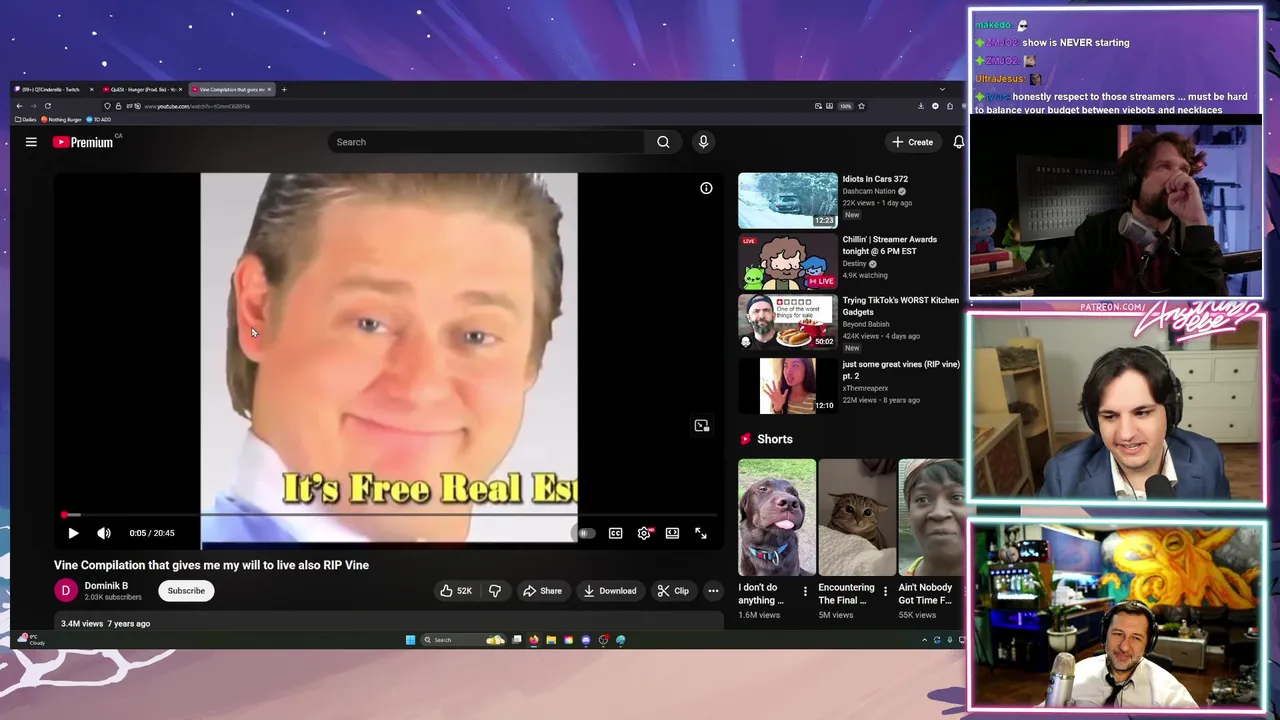Viewport: 1280px width, 720px height.
Task: Download the video
Action: coord(610,591)
